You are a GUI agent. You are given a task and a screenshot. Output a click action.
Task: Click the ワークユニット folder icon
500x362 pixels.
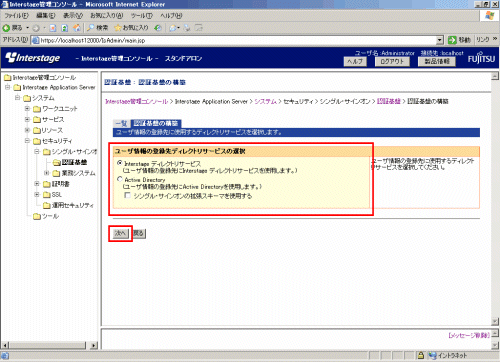(37, 109)
